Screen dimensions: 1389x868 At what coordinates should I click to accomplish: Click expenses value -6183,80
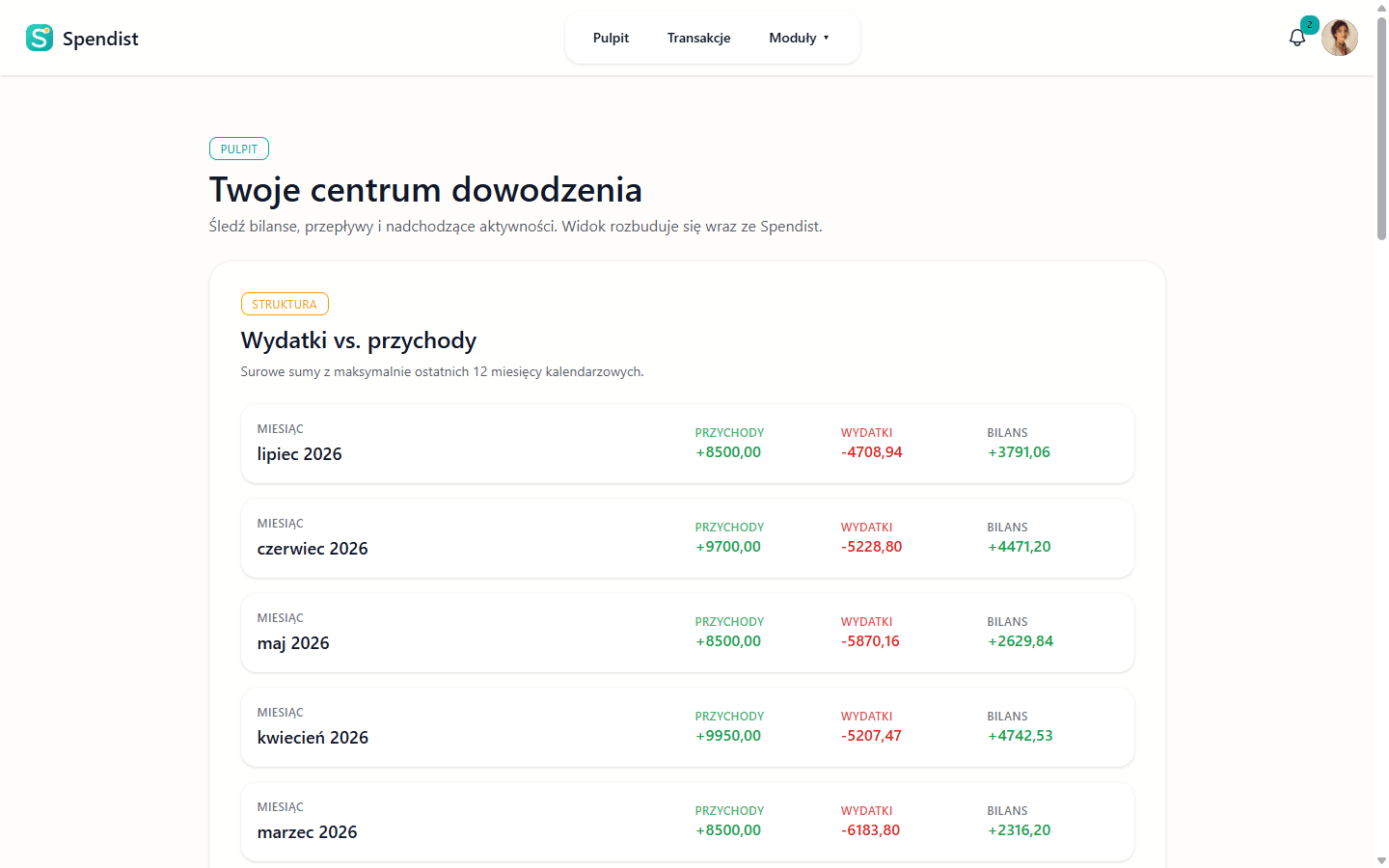click(x=870, y=830)
